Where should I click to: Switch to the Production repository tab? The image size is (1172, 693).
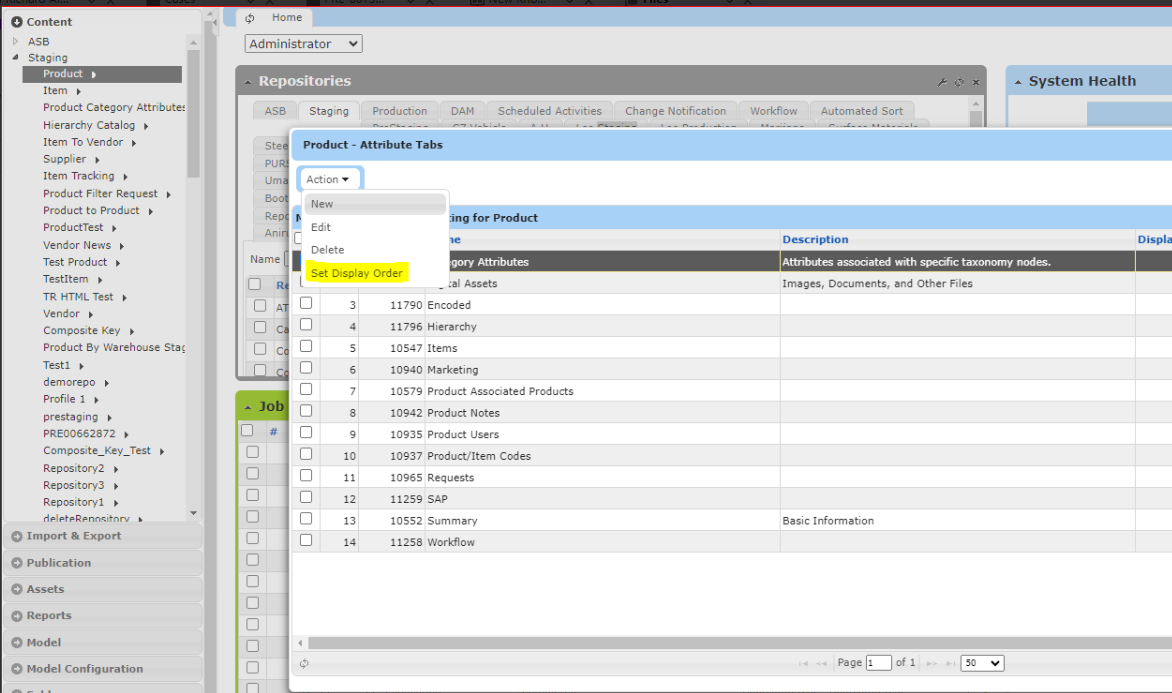(x=399, y=111)
